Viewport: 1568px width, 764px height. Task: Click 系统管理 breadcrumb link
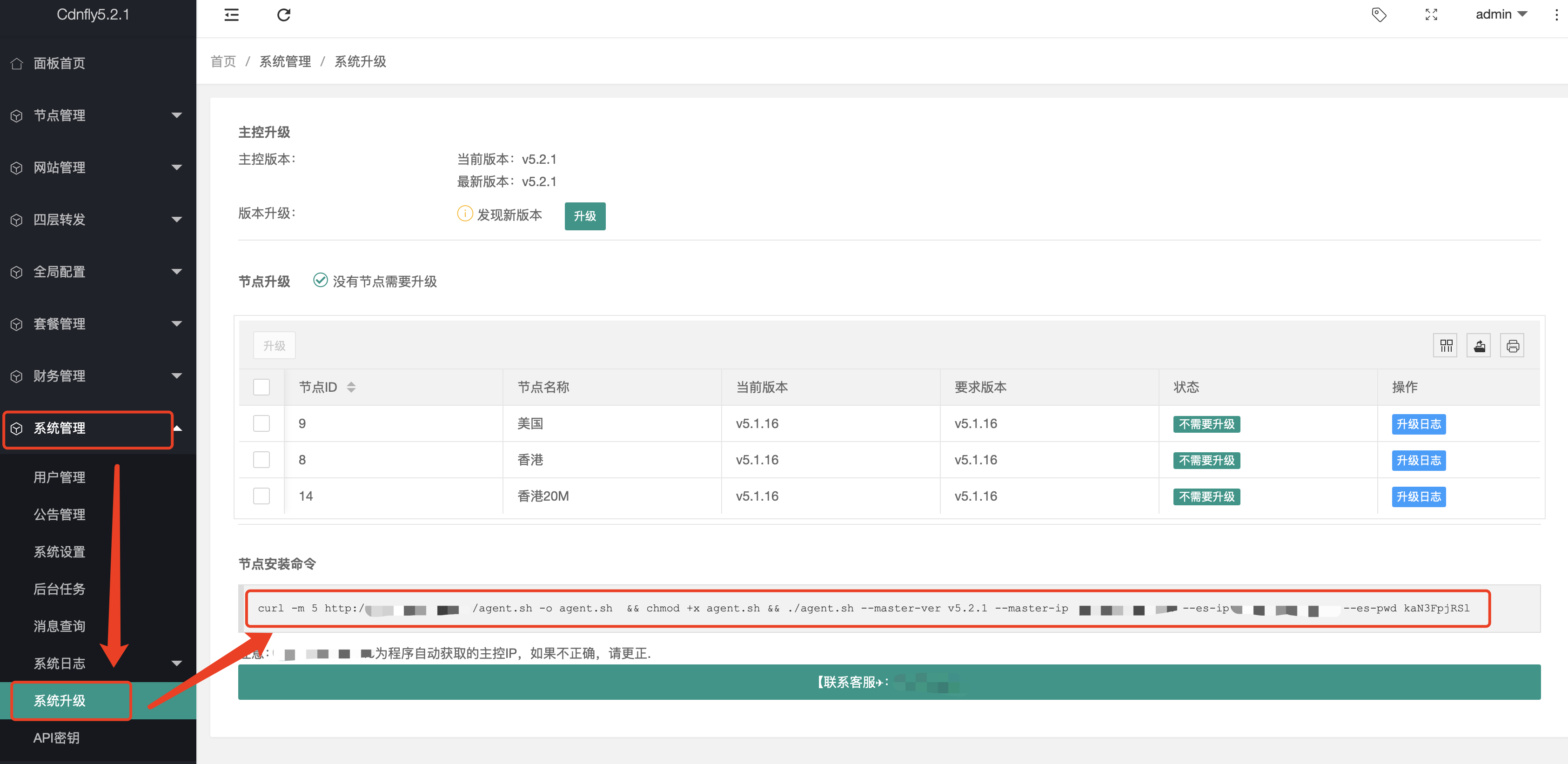(x=285, y=61)
